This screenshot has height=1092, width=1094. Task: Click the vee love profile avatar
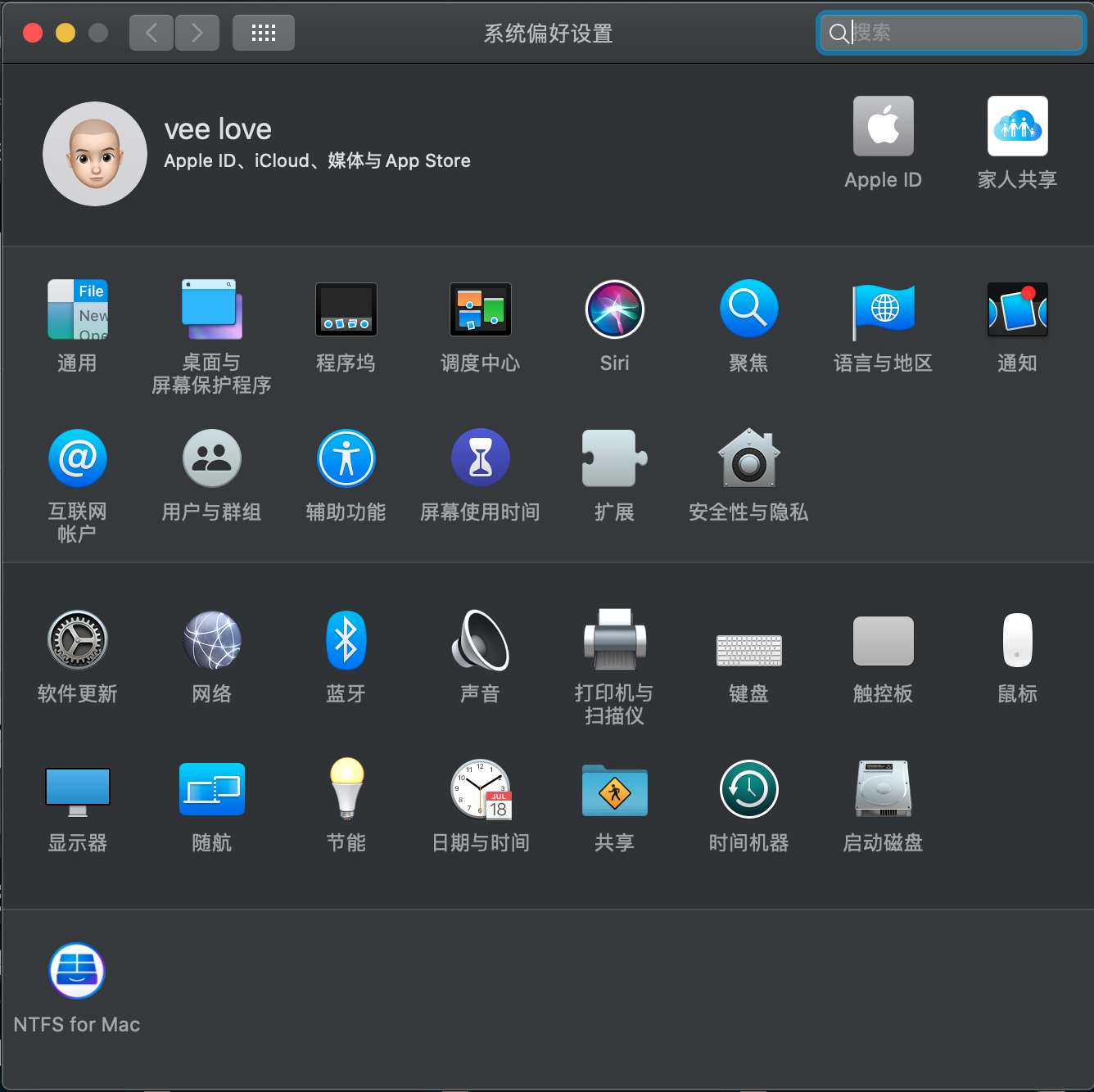click(x=95, y=154)
